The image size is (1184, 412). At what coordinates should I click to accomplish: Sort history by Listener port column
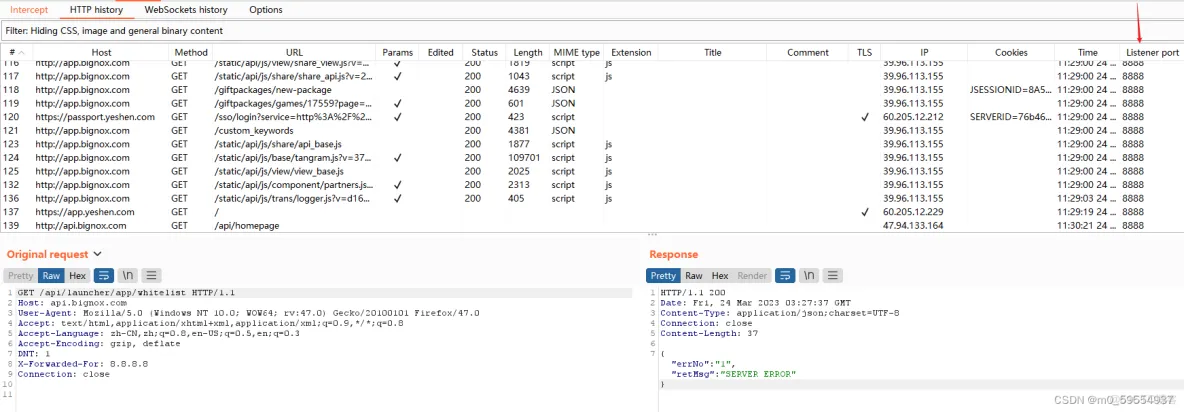1151,52
